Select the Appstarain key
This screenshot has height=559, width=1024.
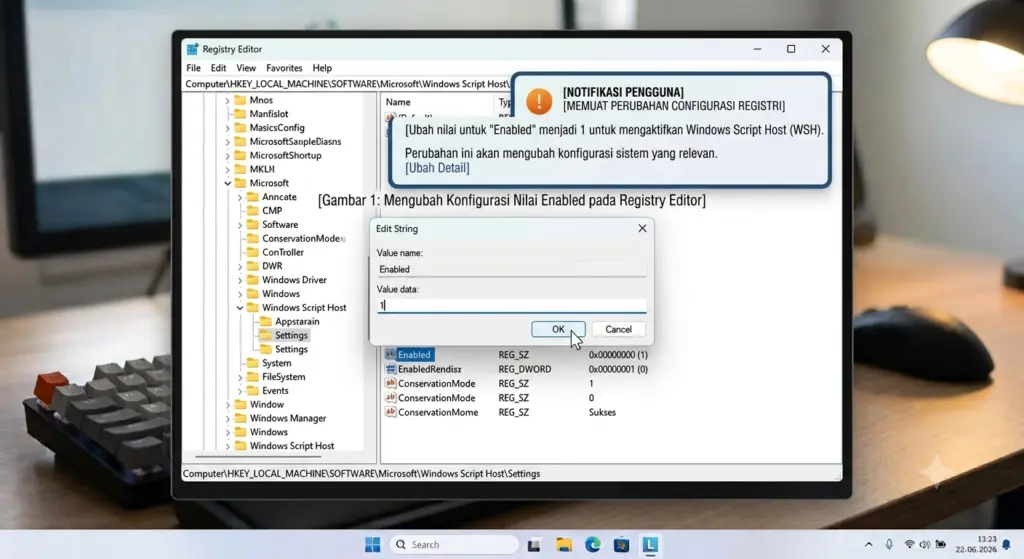coord(297,321)
